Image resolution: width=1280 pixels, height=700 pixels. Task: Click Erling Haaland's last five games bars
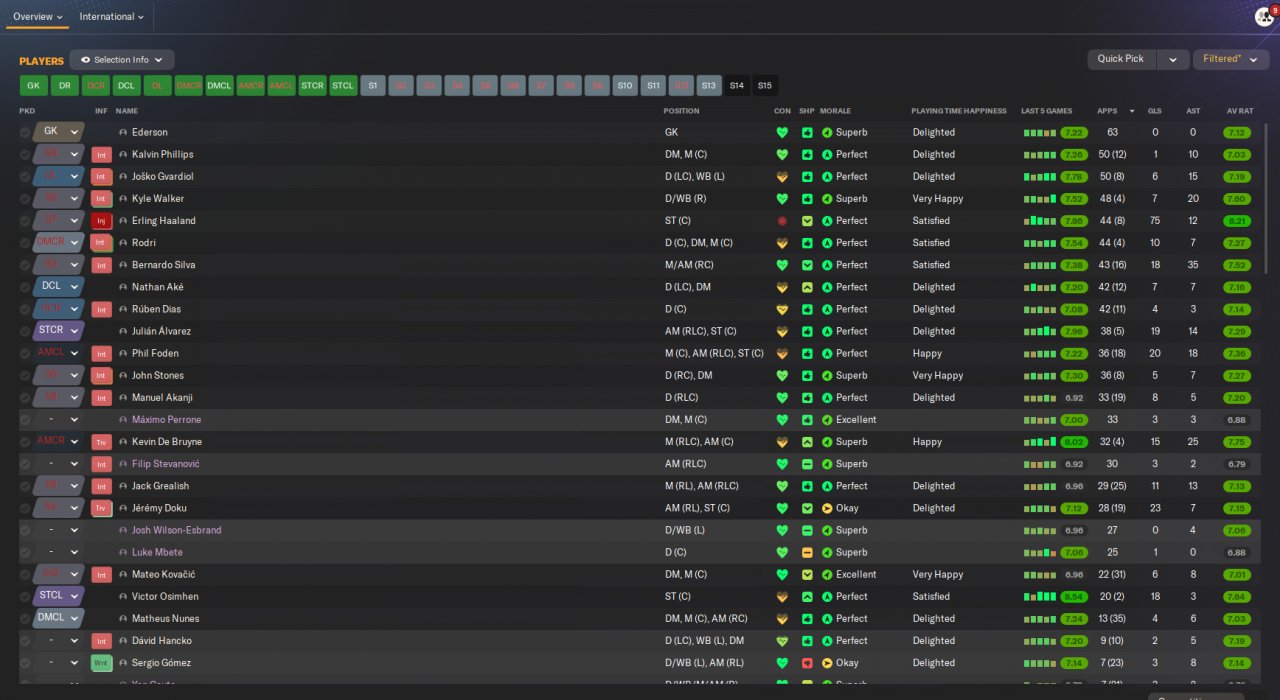pyautogui.click(x=1039, y=221)
